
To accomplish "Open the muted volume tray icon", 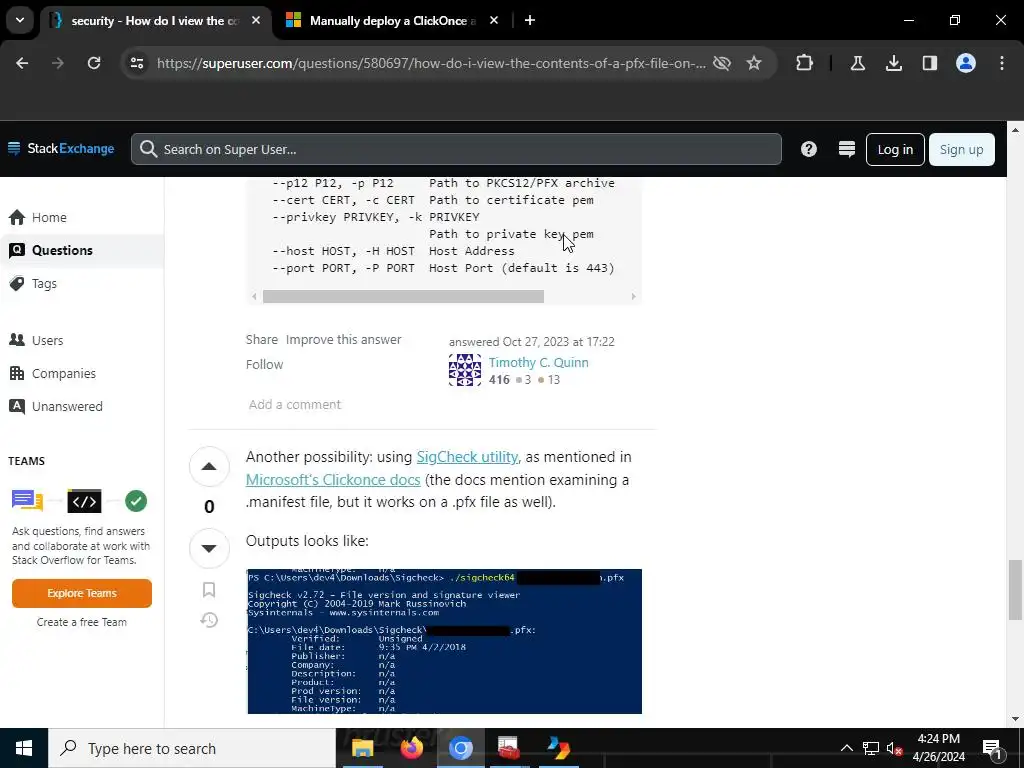I will click(x=894, y=748).
